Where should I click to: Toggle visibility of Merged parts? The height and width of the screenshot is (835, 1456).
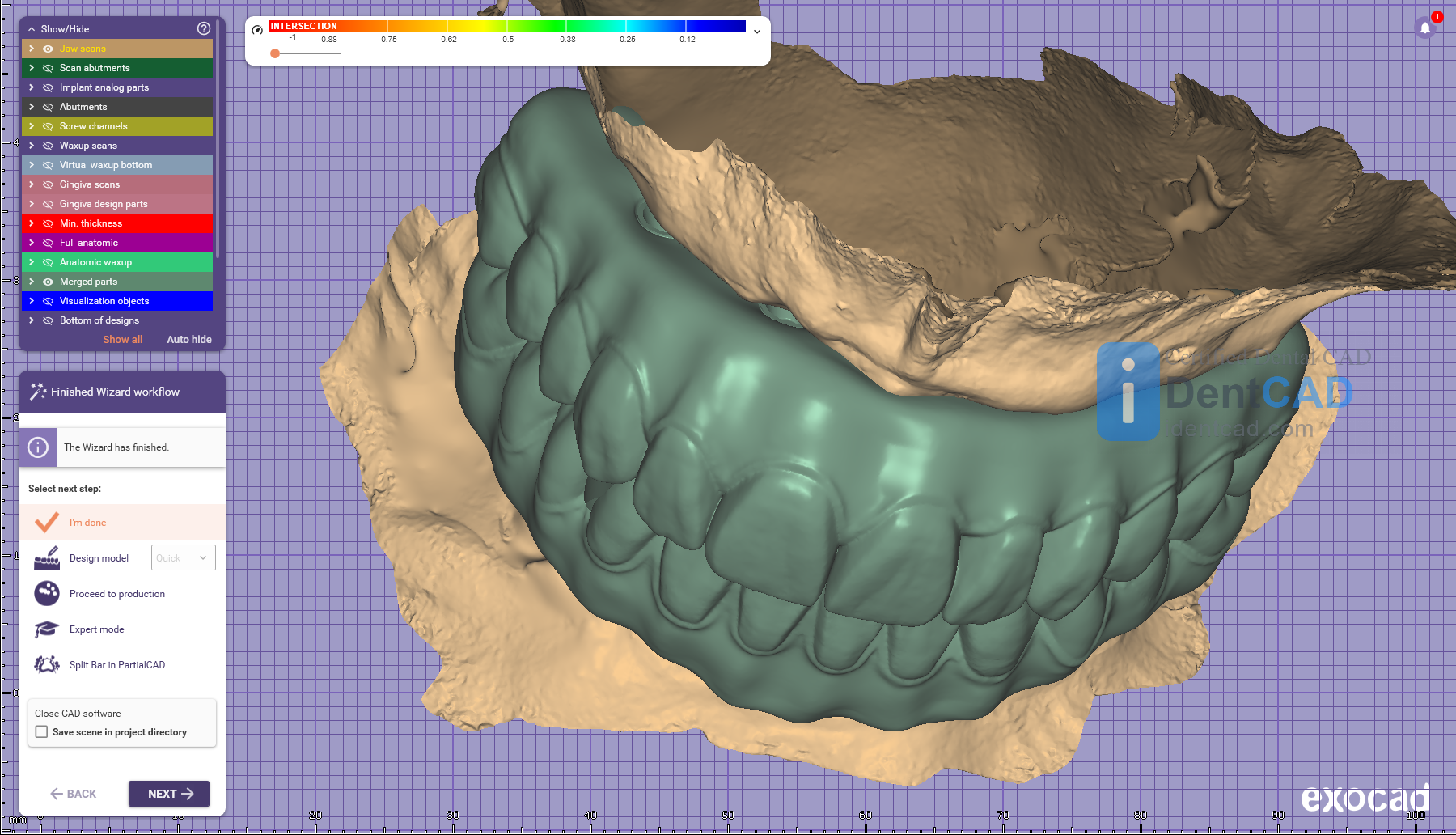pyautogui.click(x=48, y=282)
